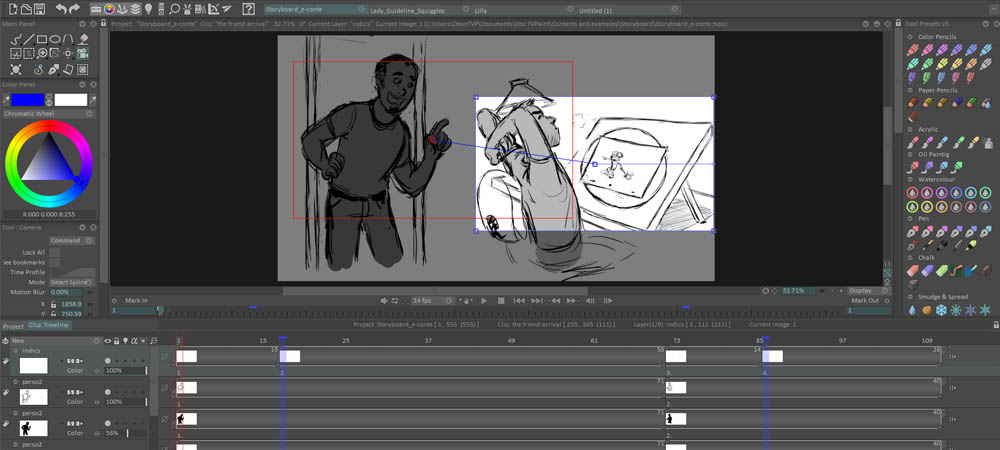
Task: Pick background color with right eyedropper
Action: (92, 99)
